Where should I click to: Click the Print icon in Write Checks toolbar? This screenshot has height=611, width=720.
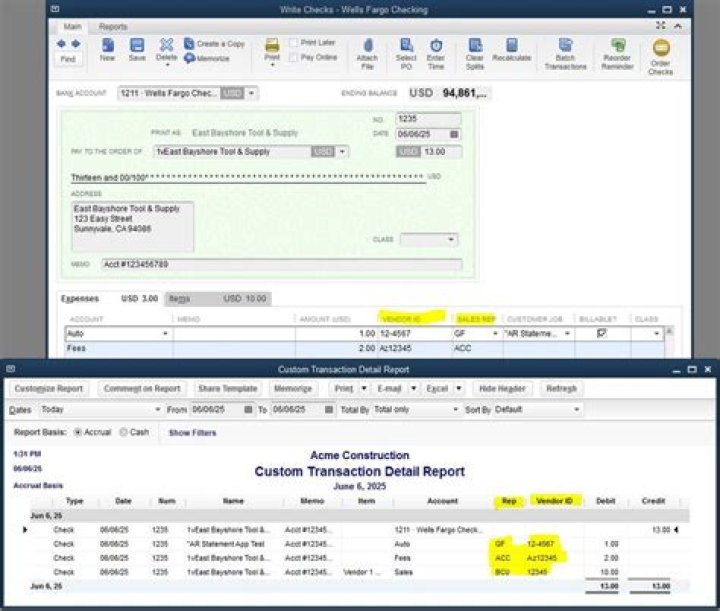coord(272,50)
